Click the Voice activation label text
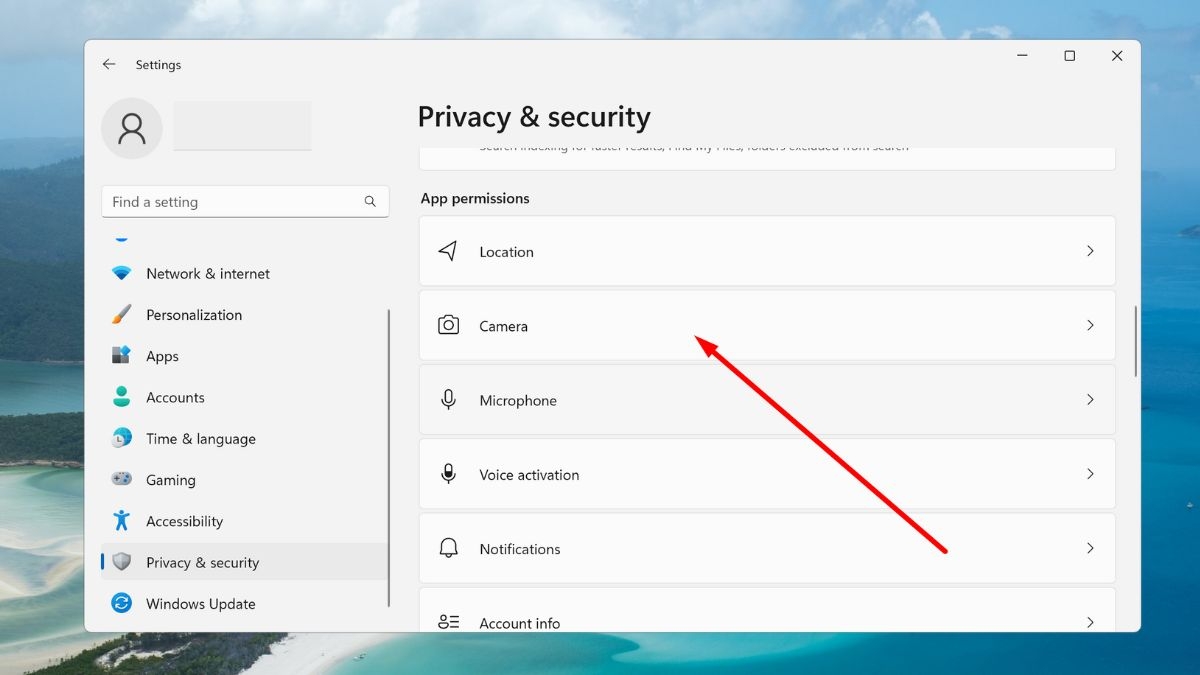 point(529,475)
